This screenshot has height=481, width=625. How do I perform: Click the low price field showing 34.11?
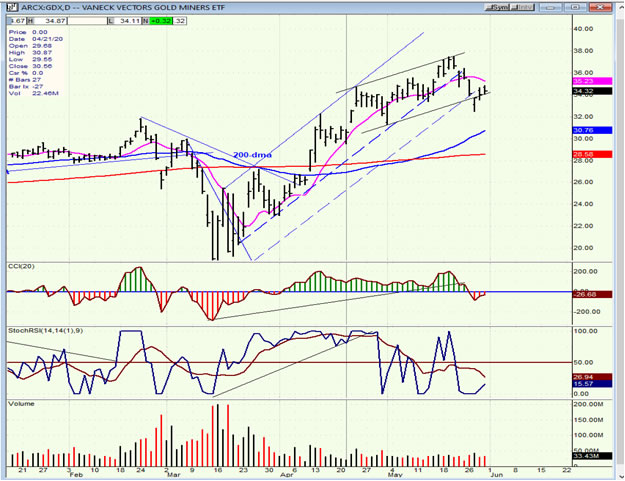124,21
